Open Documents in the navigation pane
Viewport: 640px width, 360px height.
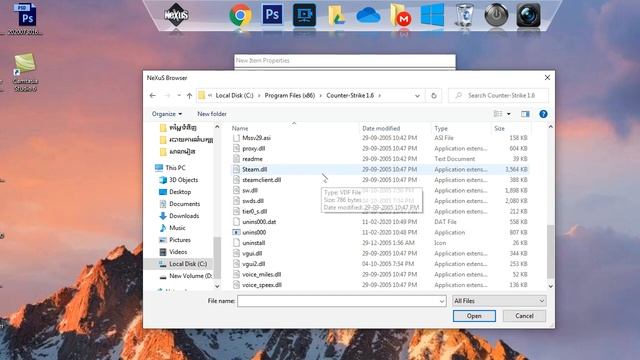coord(184,204)
